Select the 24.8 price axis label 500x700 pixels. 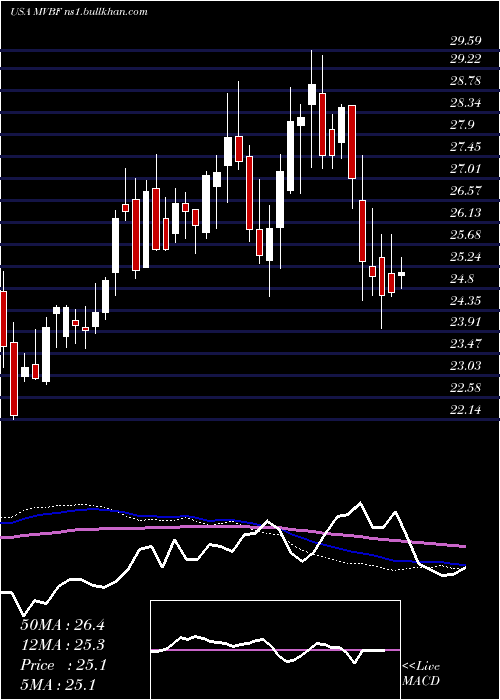pyautogui.click(x=462, y=279)
